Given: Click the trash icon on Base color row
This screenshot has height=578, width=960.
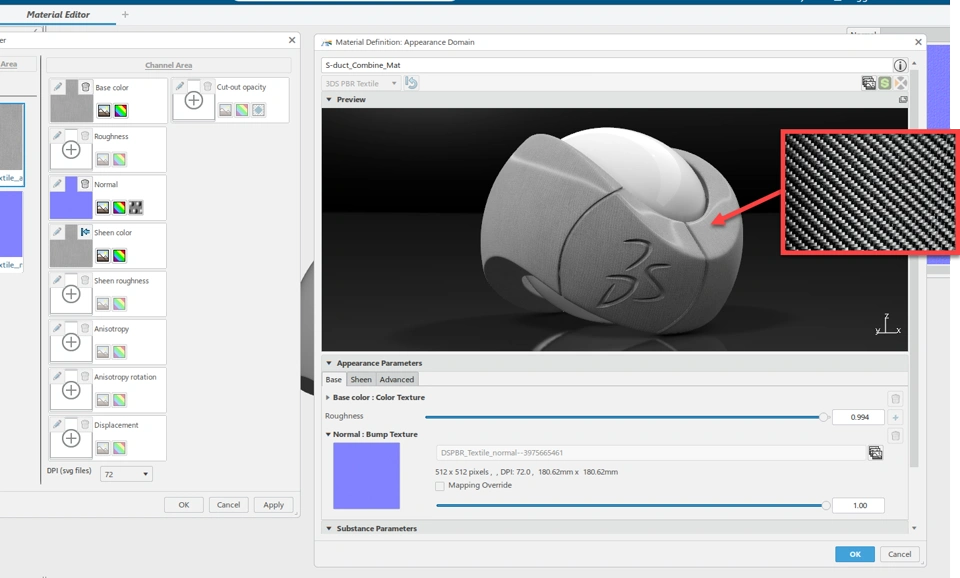Looking at the screenshot, I should pyautogui.click(x=895, y=399).
